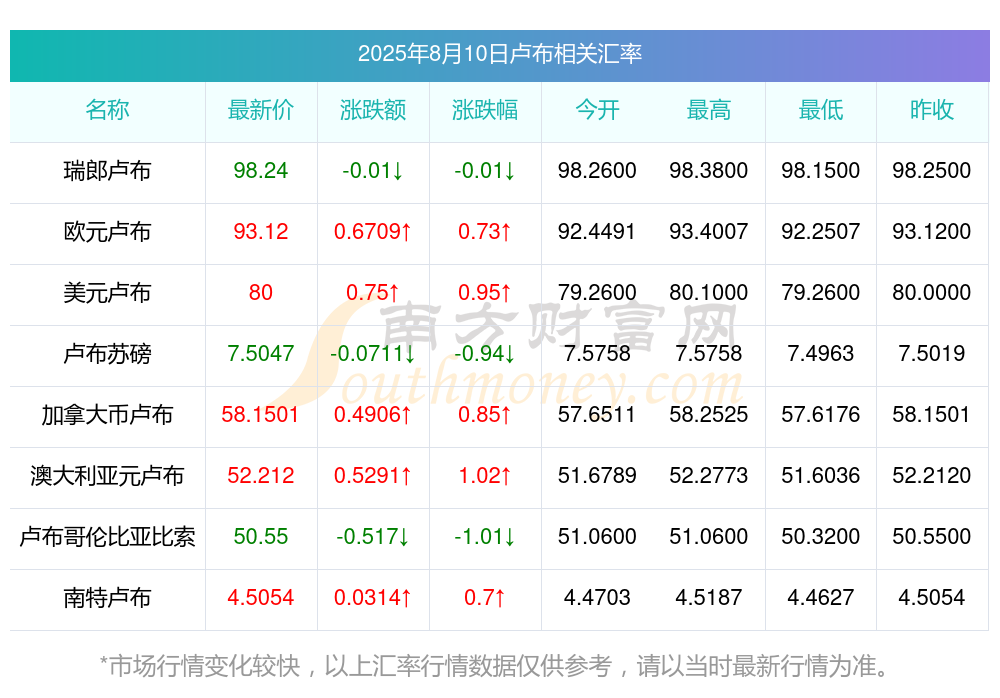Select the 今开 column header
The image size is (1000, 698).
[x=597, y=110]
